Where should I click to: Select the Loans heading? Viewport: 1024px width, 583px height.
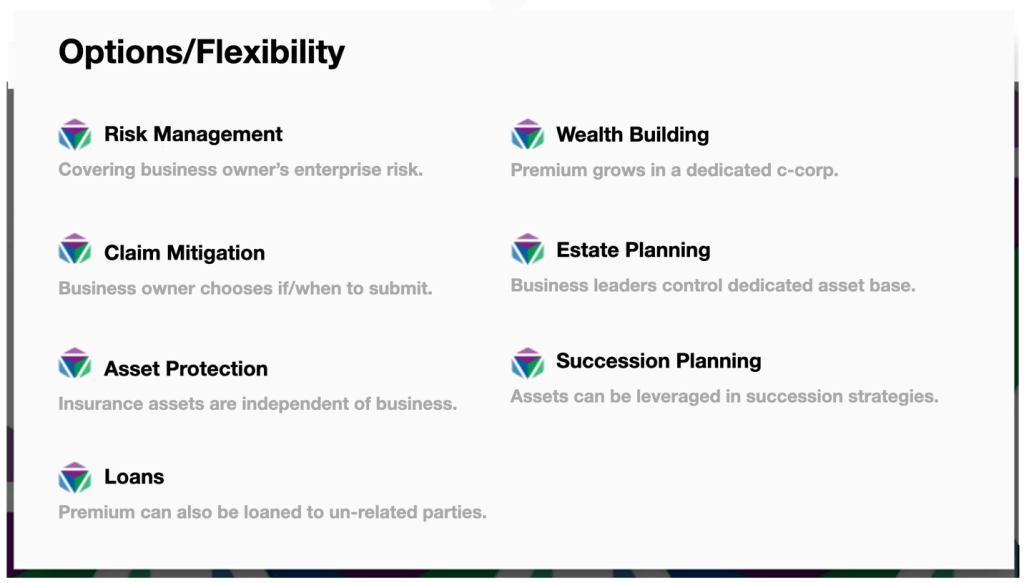coord(135,477)
